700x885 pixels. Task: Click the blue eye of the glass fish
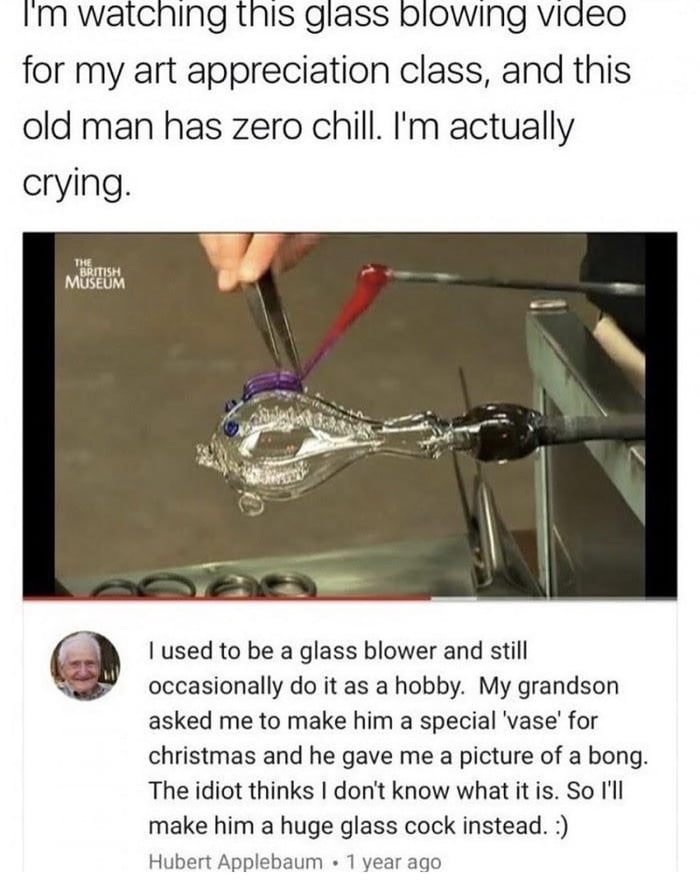pos(230,429)
